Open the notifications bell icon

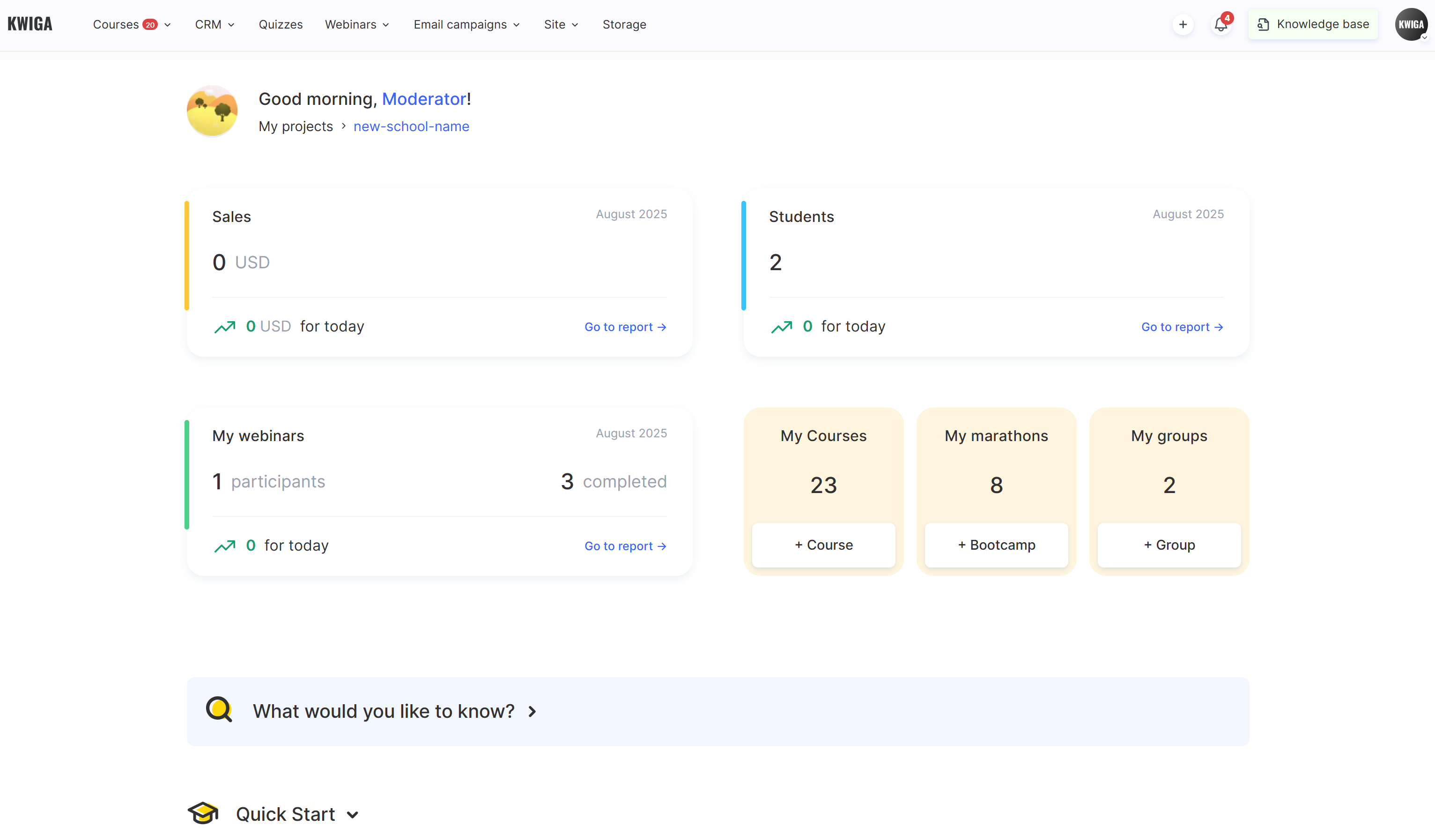coord(1220,24)
